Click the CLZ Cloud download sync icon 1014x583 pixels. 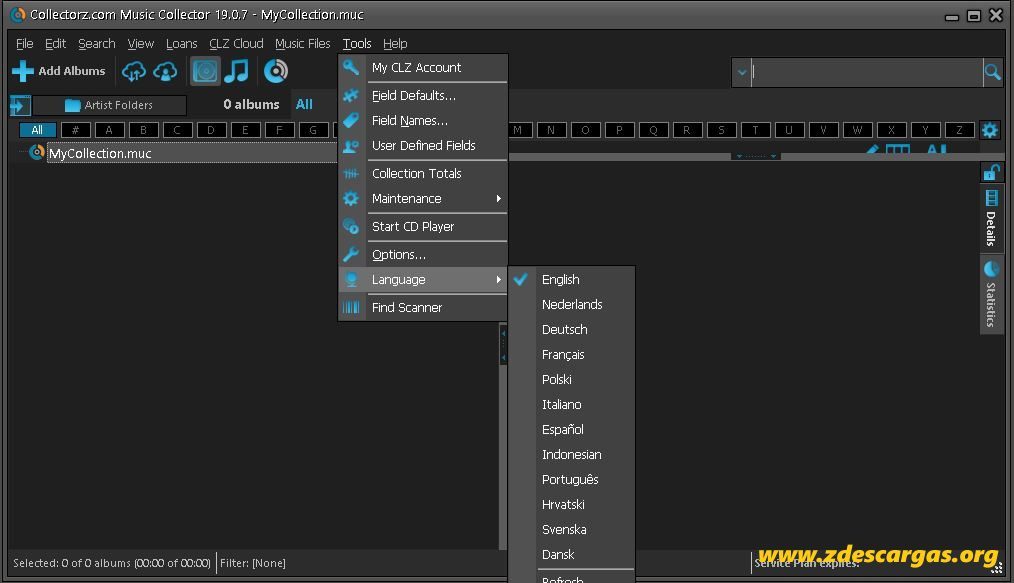165,71
